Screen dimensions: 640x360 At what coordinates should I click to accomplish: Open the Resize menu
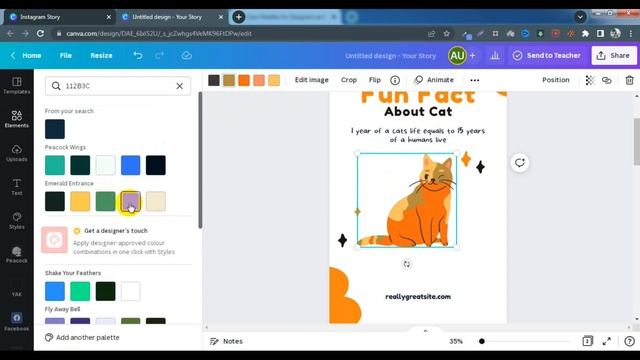(x=101, y=56)
